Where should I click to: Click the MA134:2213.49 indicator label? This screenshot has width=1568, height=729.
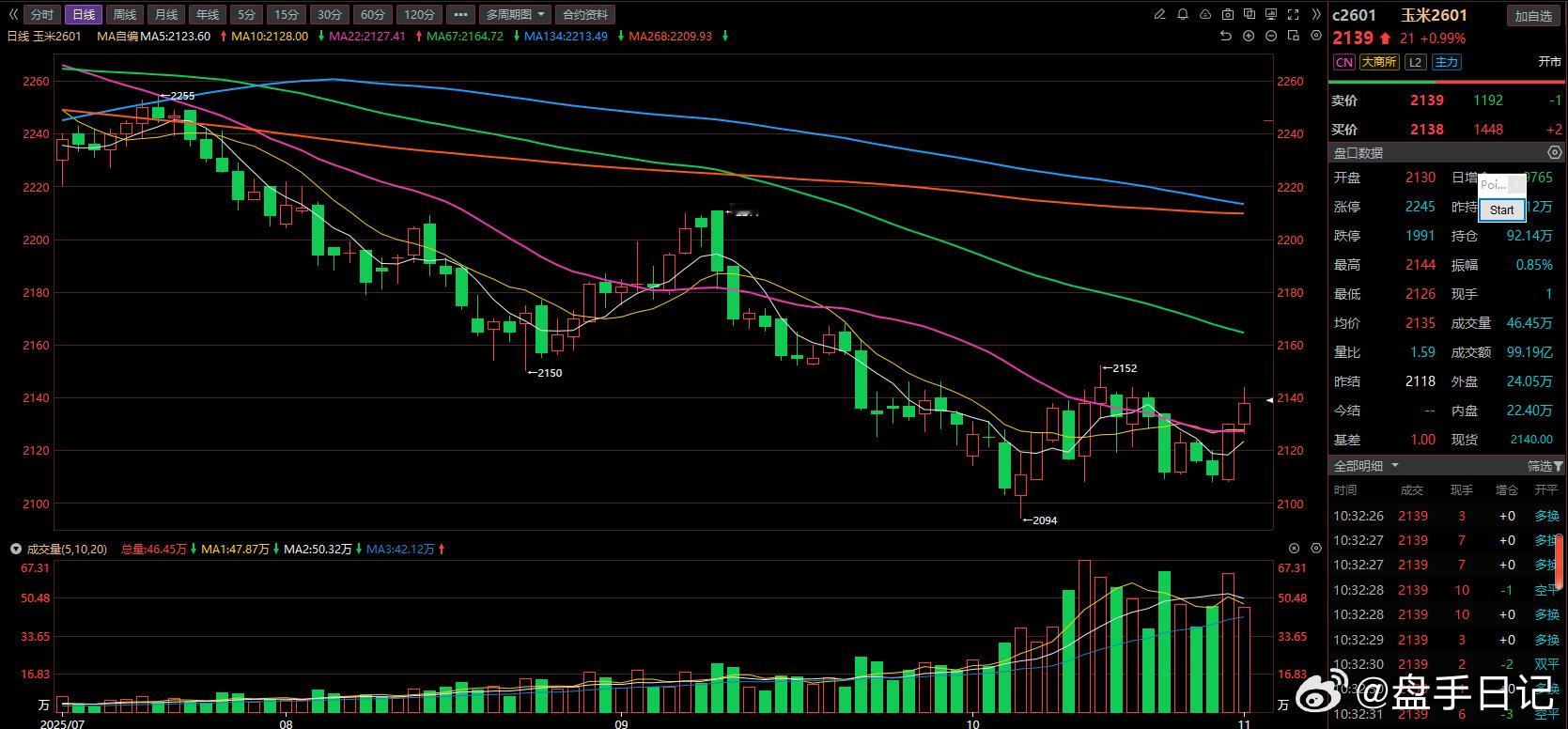(x=566, y=37)
